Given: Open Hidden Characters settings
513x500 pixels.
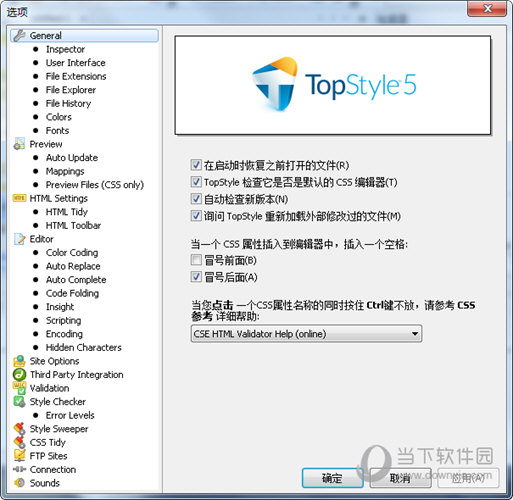Looking at the screenshot, I should (84, 348).
